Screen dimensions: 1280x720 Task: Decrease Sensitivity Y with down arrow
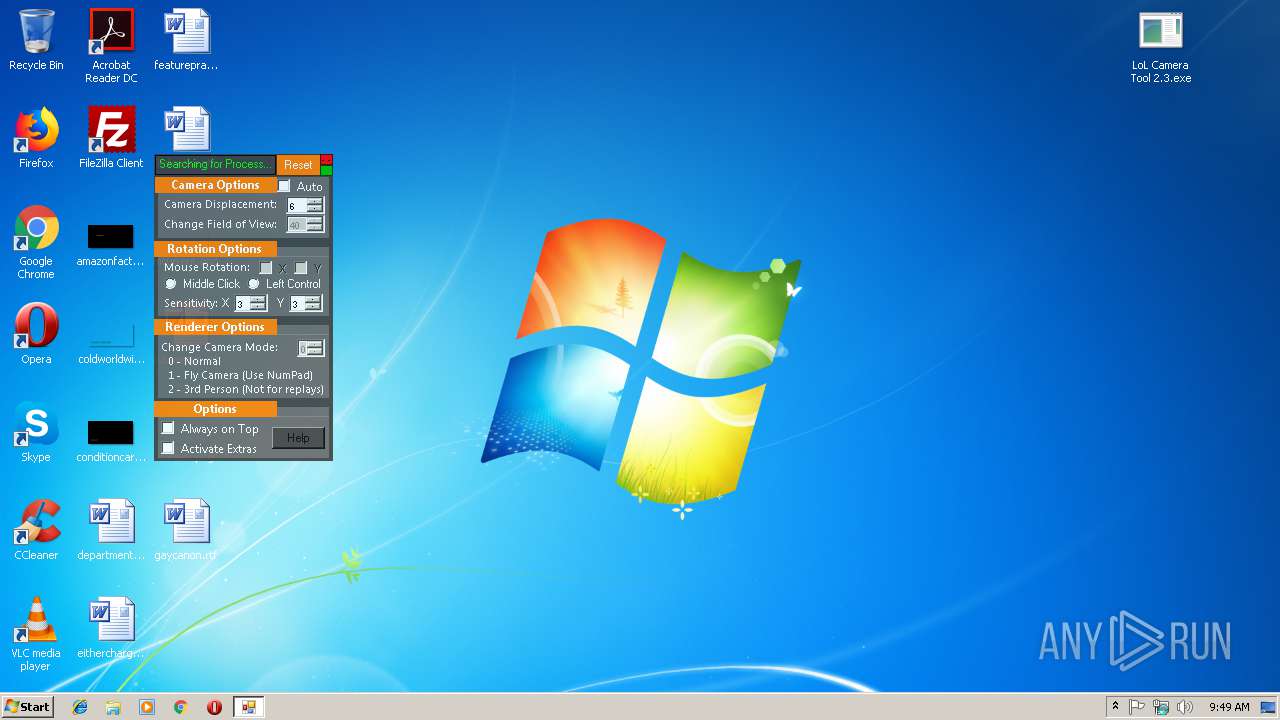[313, 307]
